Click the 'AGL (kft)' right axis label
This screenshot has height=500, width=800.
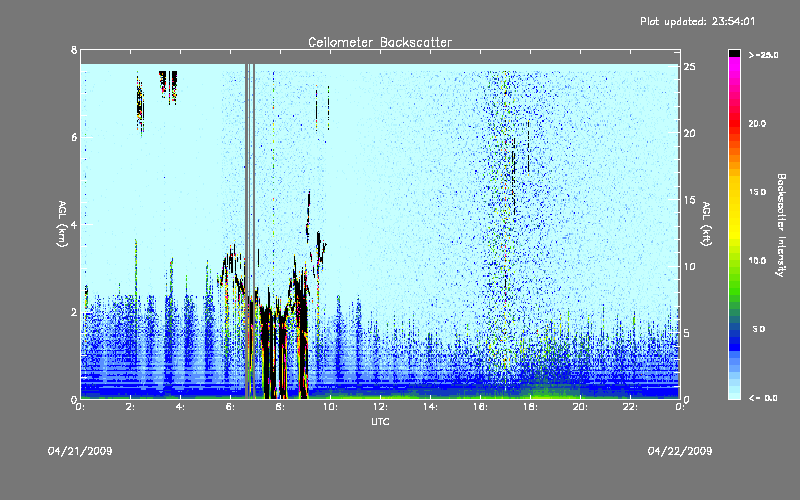[x=706, y=224]
